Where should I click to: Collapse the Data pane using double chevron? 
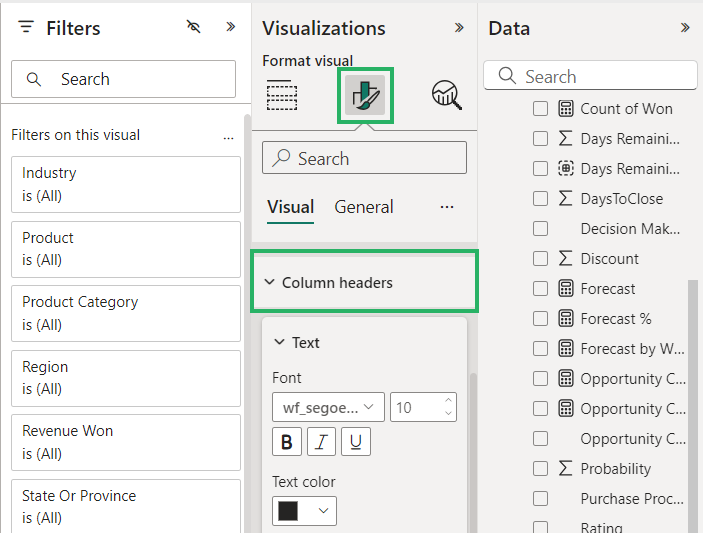(685, 28)
